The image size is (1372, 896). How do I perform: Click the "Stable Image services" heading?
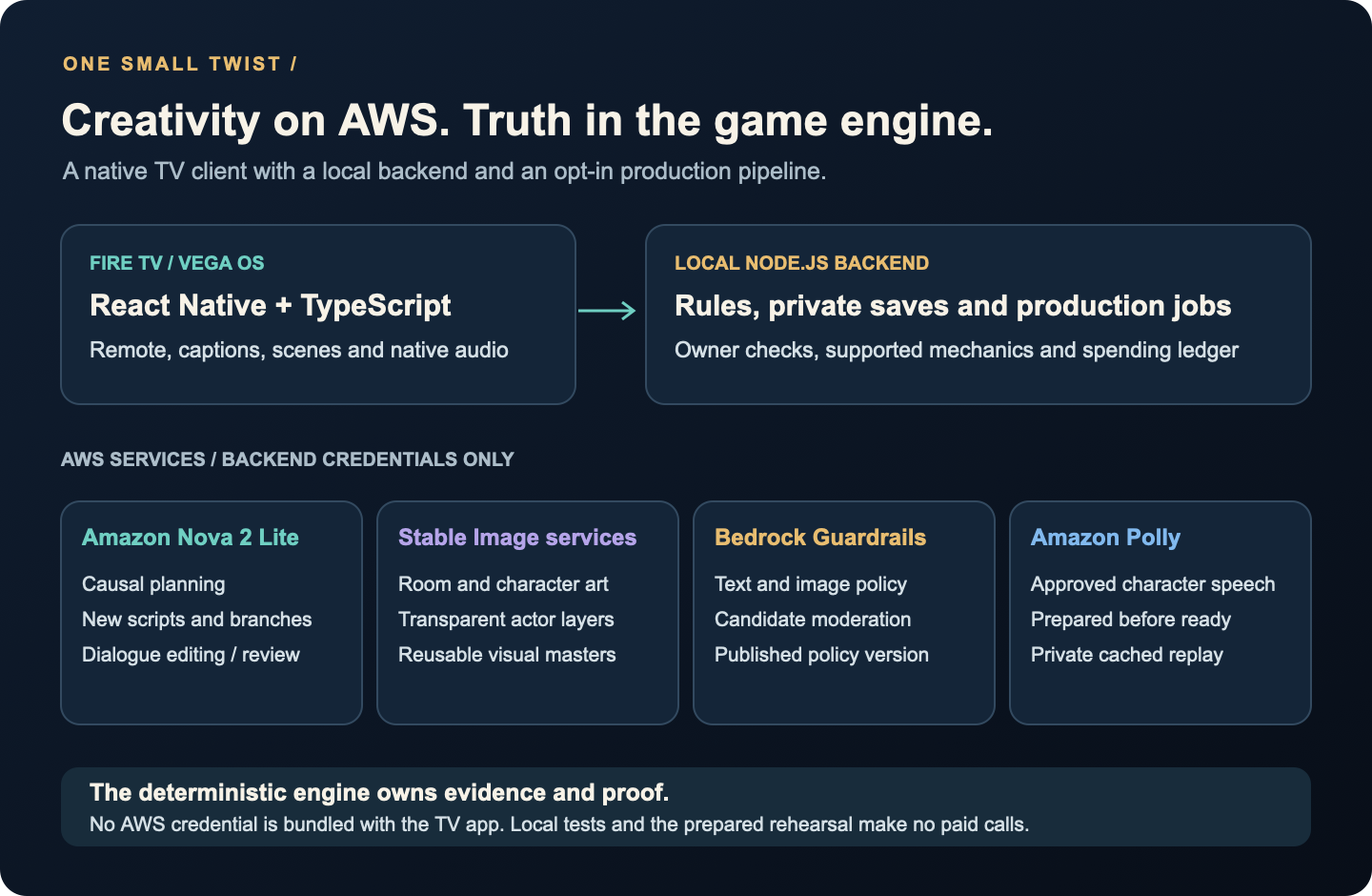click(x=517, y=538)
